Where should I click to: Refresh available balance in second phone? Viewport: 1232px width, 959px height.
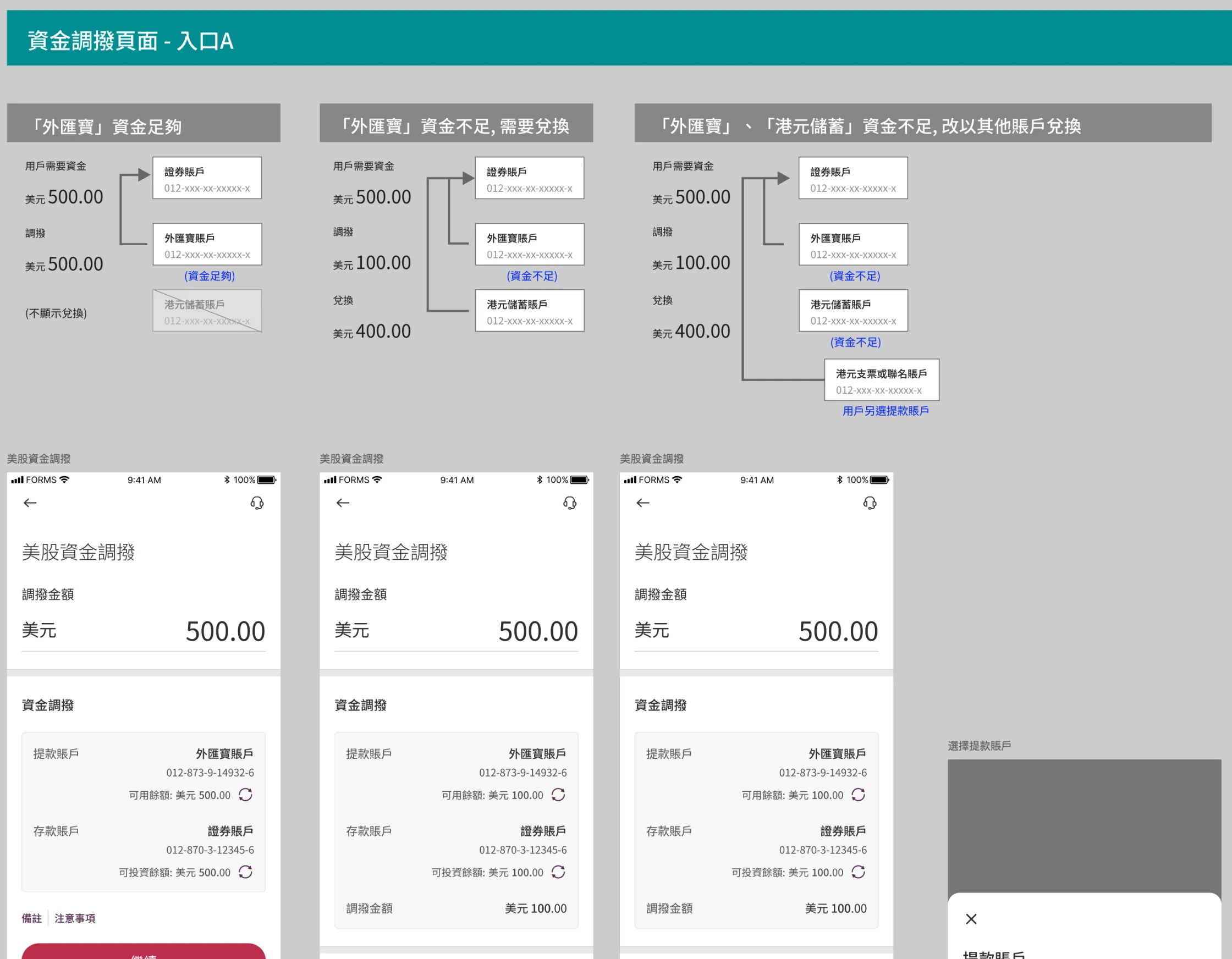pyautogui.click(x=558, y=794)
